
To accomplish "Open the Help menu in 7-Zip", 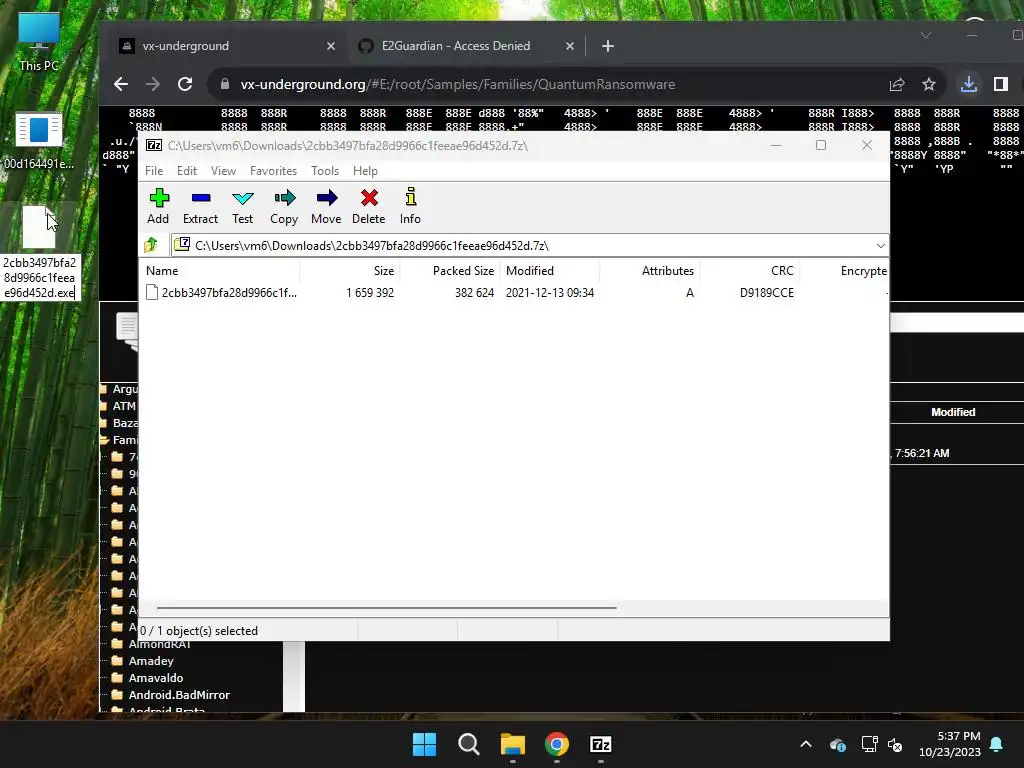I will point(365,170).
